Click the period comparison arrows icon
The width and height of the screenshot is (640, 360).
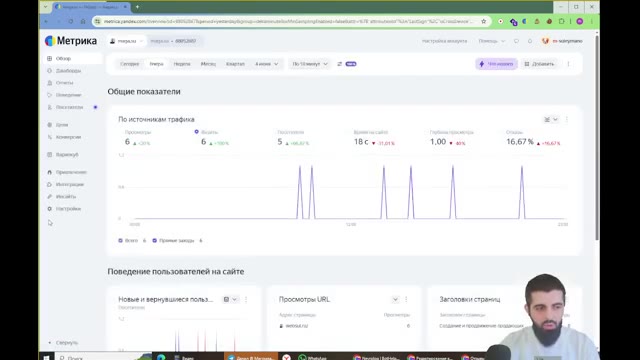[x=340, y=64]
